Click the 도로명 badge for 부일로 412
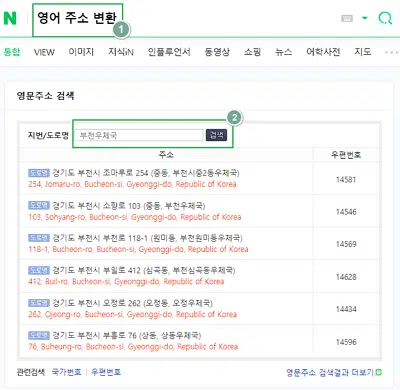Image resolution: width=400 pixels, height=390 pixels. (39, 270)
